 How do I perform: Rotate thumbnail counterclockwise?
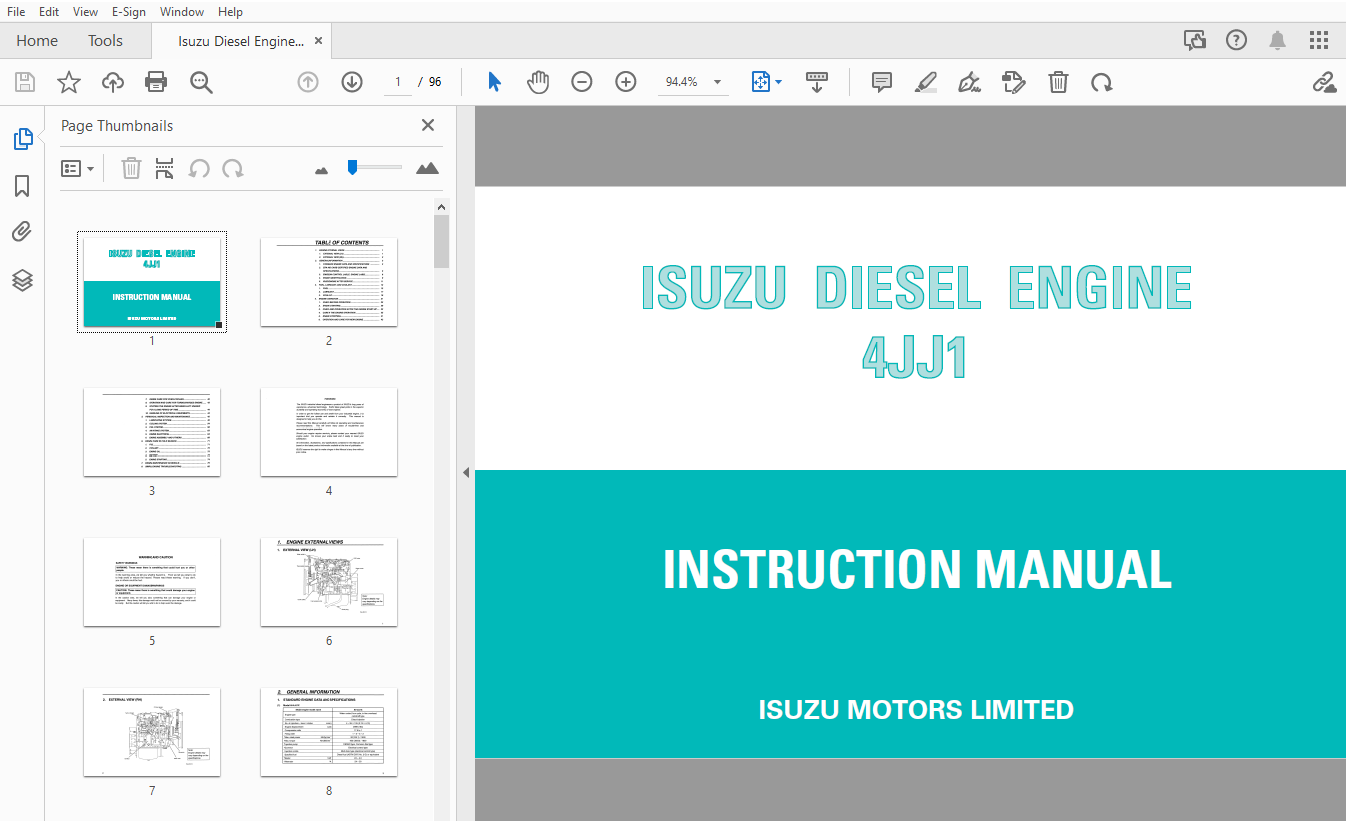pyautogui.click(x=199, y=168)
